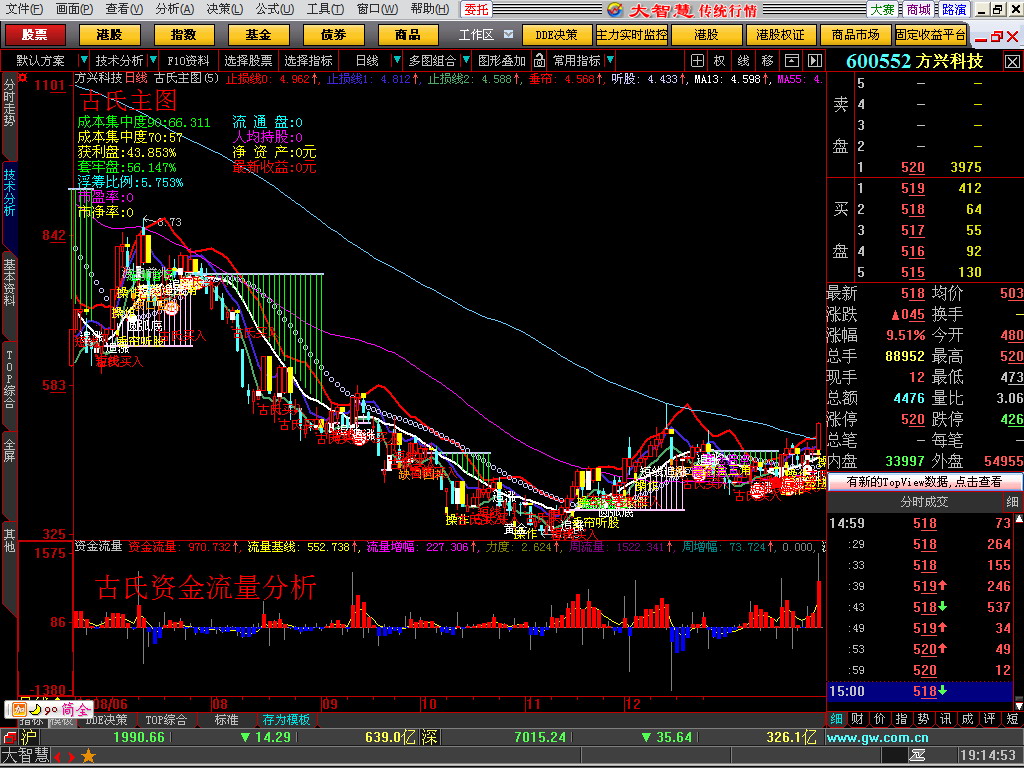Click the 大赛 button at top right
Image resolution: width=1024 pixels, height=768 pixels.
pos(883,9)
